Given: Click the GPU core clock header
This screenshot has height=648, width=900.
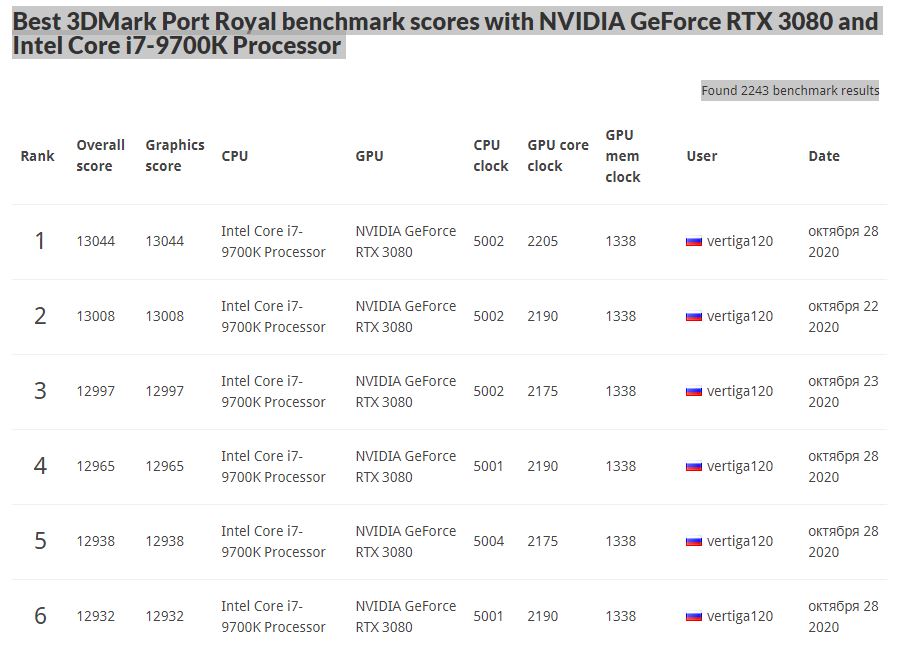Looking at the screenshot, I should tap(557, 156).
